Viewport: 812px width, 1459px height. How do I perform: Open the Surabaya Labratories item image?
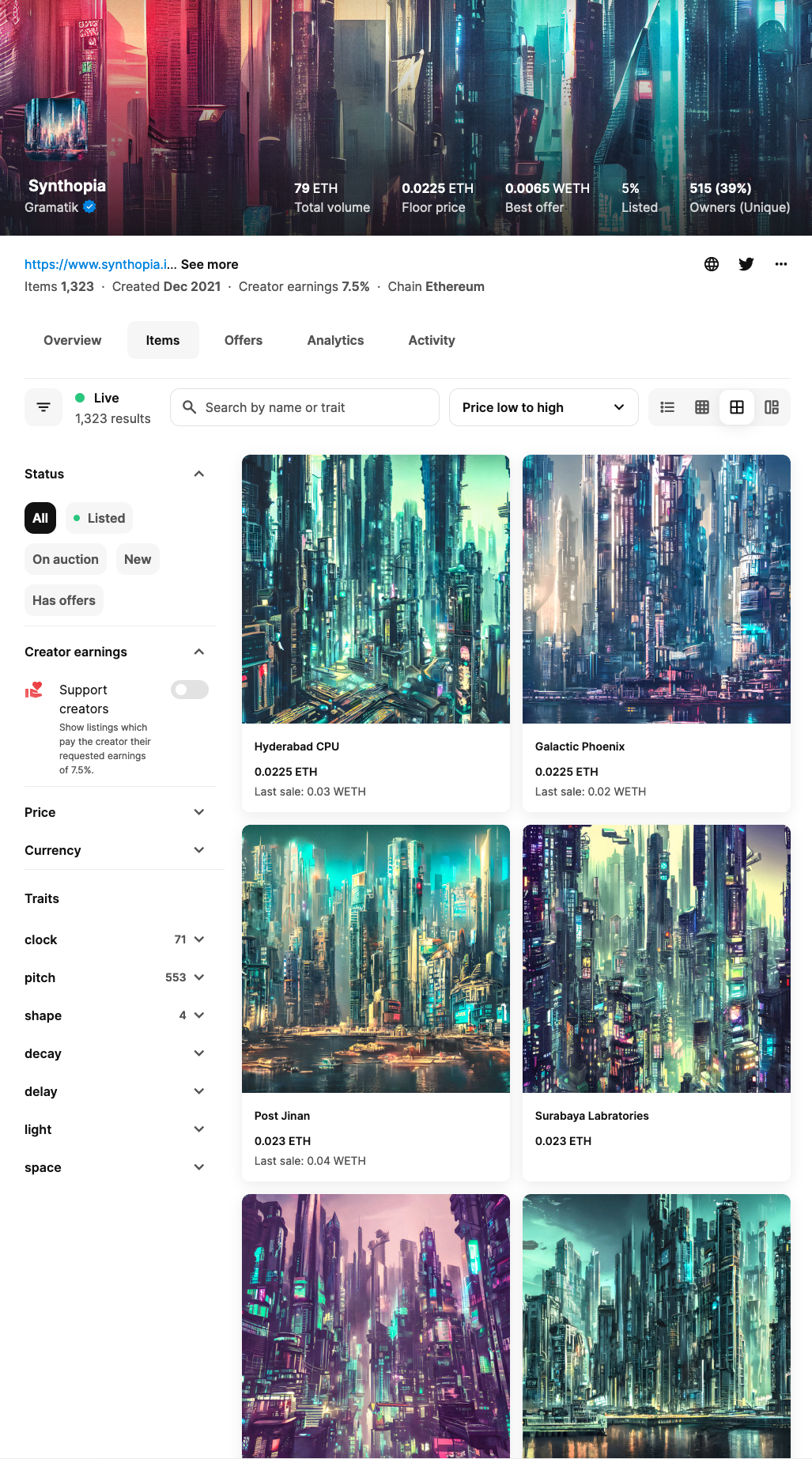coord(656,958)
